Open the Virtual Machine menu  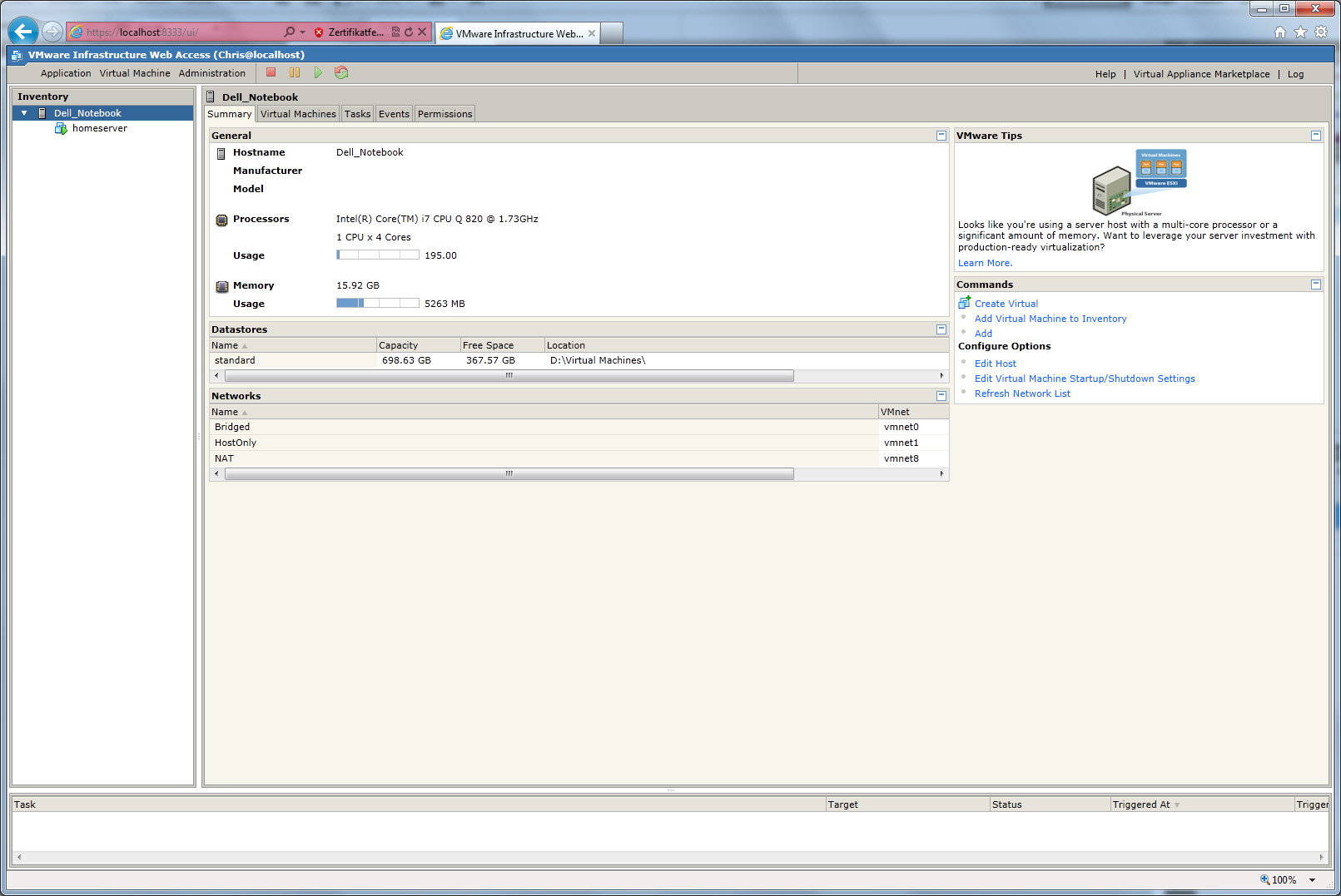[135, 73]
